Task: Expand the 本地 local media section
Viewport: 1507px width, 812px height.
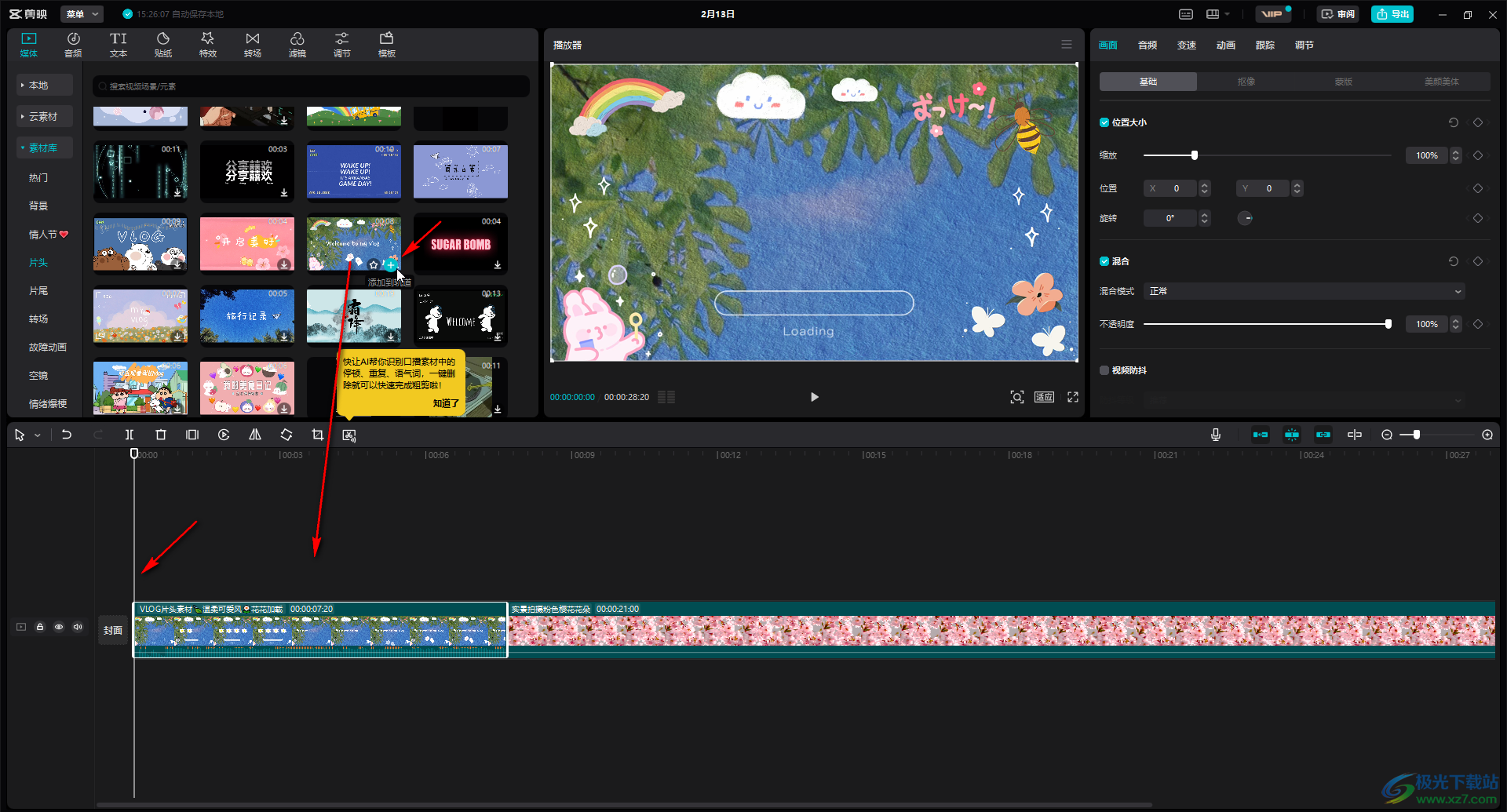Action: pyautogui.click(x=45, y=85)
